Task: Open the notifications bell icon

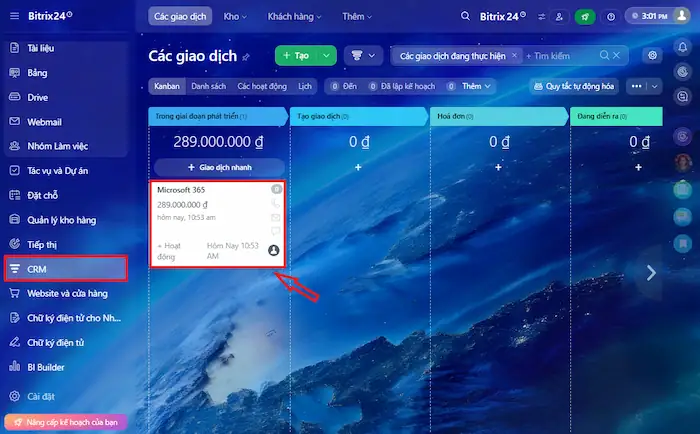Action: pyautogui.click(x=683, y=47)
